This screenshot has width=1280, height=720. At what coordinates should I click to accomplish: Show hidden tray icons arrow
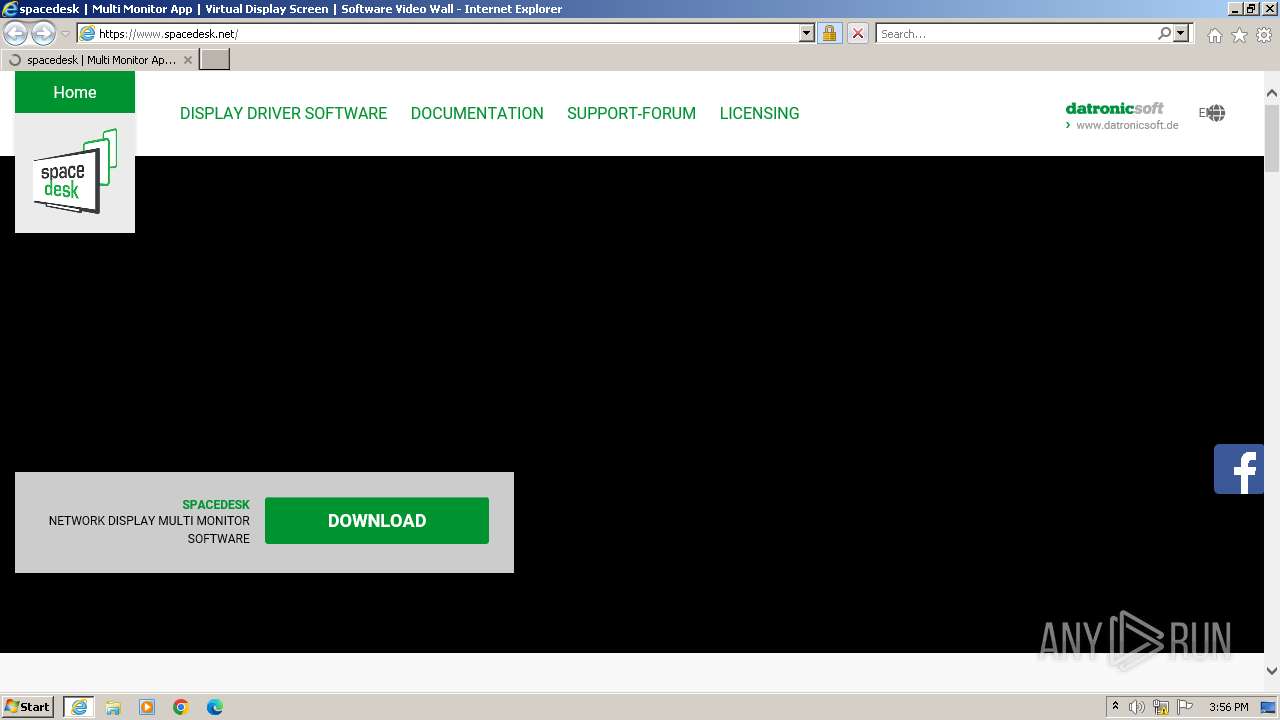[1115, 707]
